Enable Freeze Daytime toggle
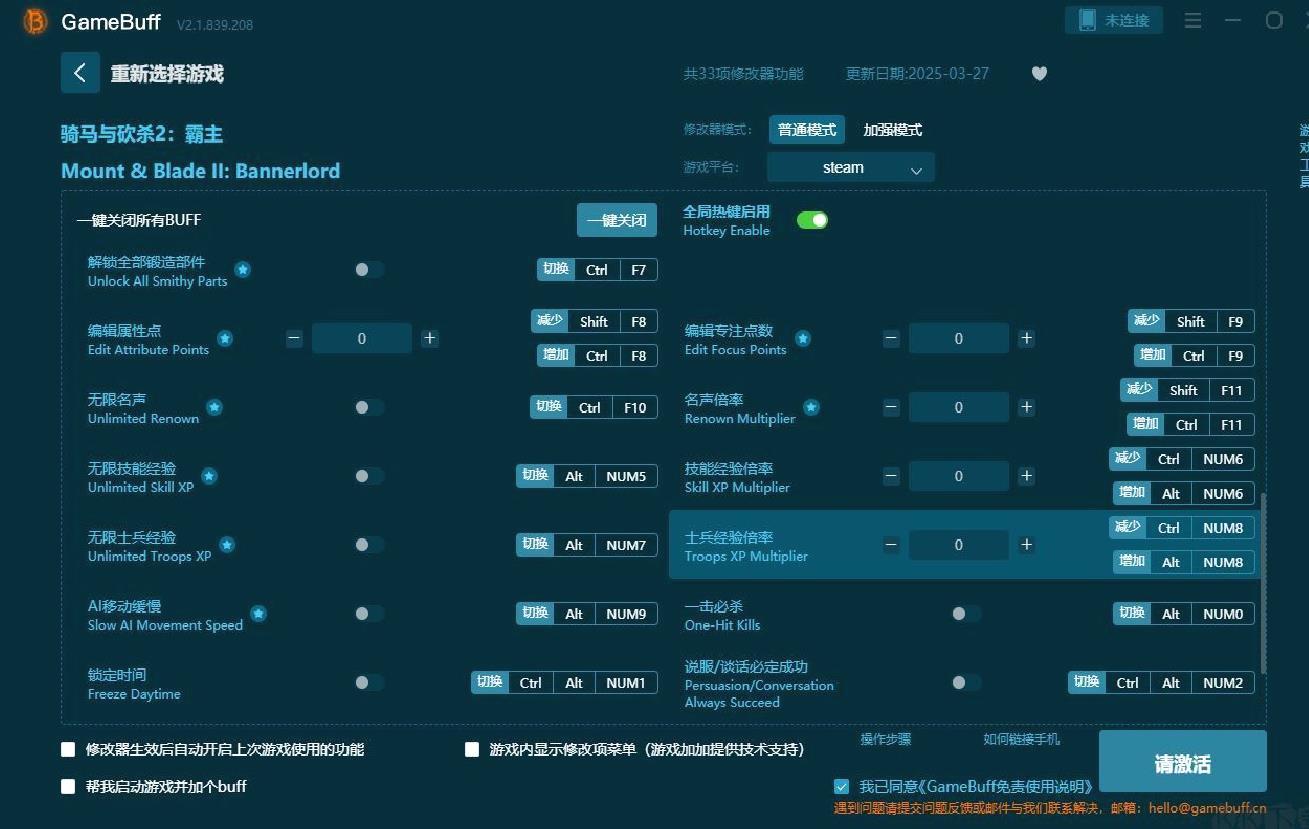This screenshot has width=1309, height=829. click(369, 683)
